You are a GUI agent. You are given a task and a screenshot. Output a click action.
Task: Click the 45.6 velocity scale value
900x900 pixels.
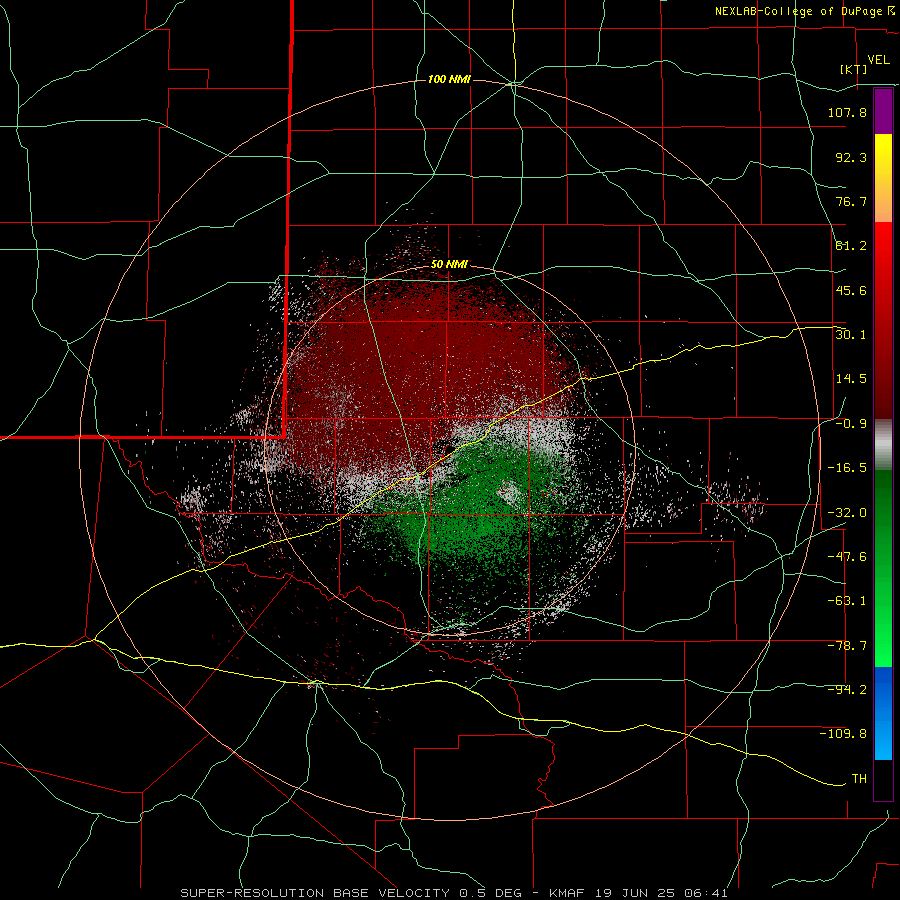[851, 290]
